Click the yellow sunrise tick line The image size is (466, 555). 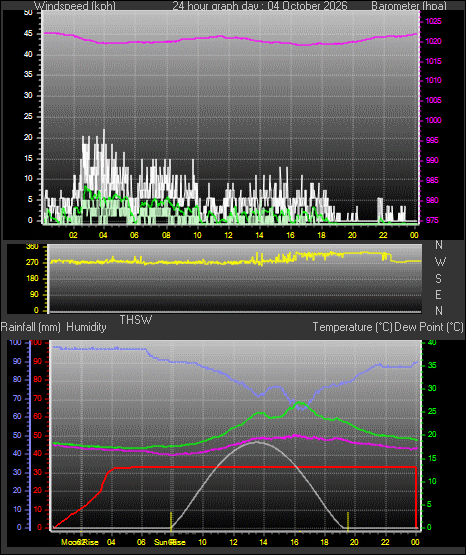(171, 521)
